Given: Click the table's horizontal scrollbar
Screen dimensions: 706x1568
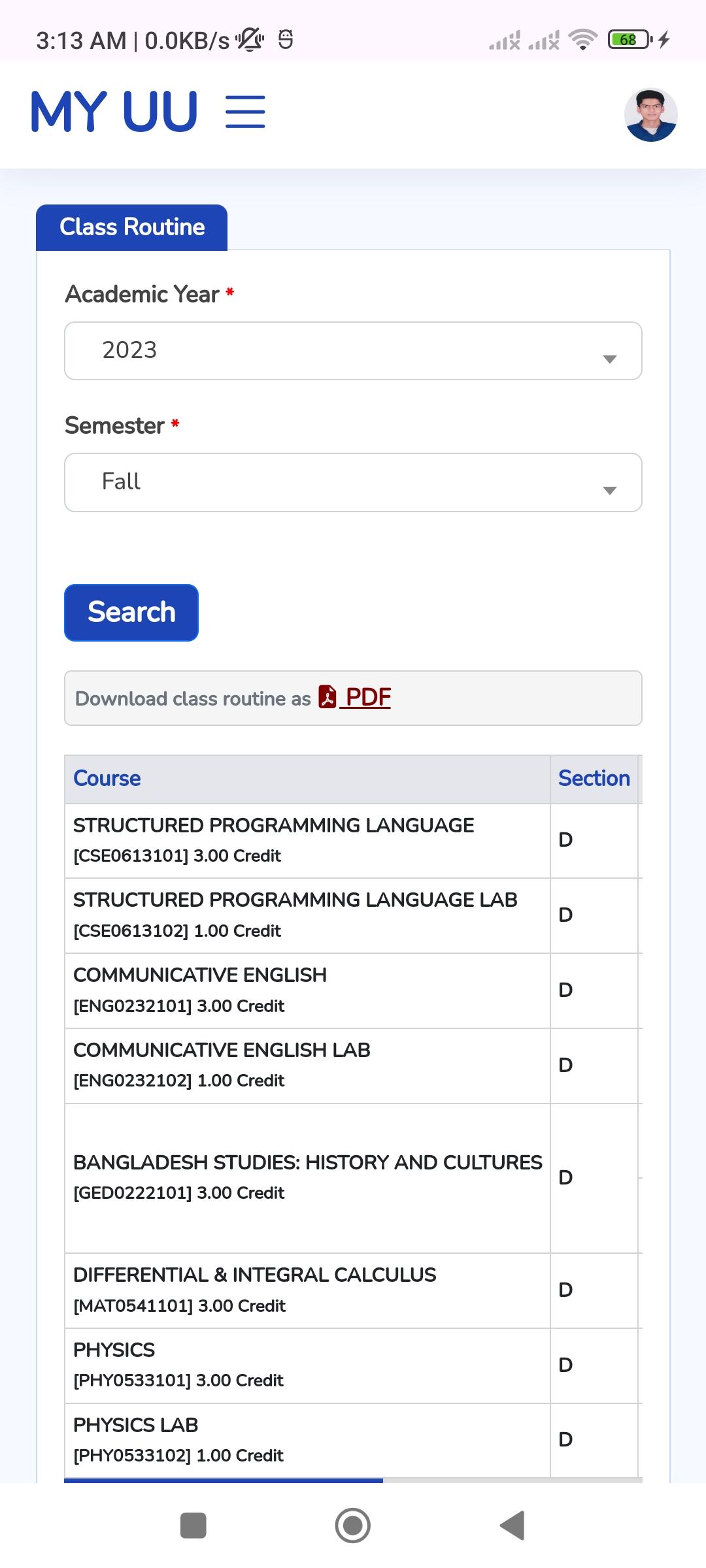Looking at the screenshot, I should [x=224, y=1480].
